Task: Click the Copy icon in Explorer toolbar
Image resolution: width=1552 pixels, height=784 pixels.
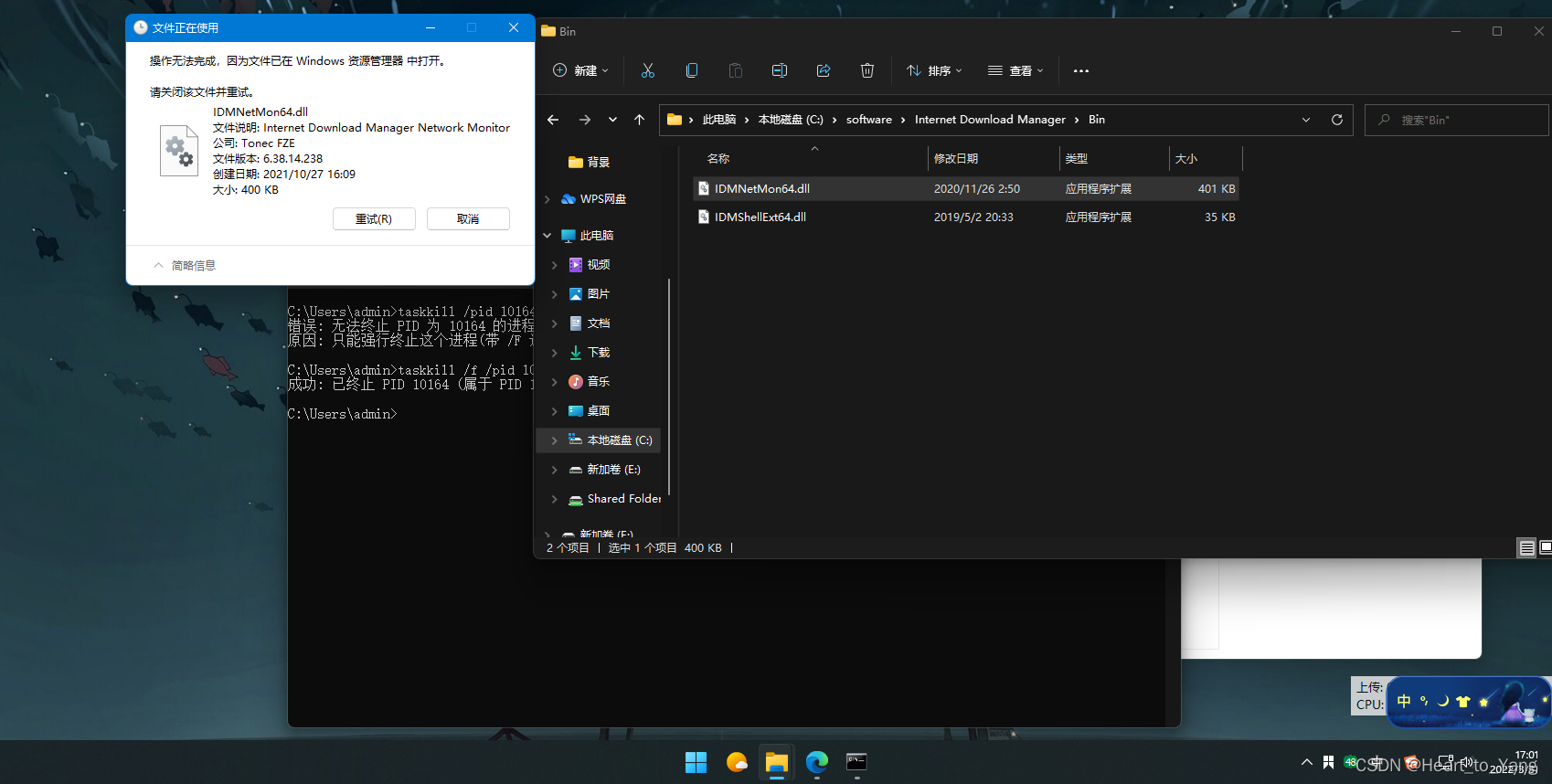Action: [x=692, y=70]
